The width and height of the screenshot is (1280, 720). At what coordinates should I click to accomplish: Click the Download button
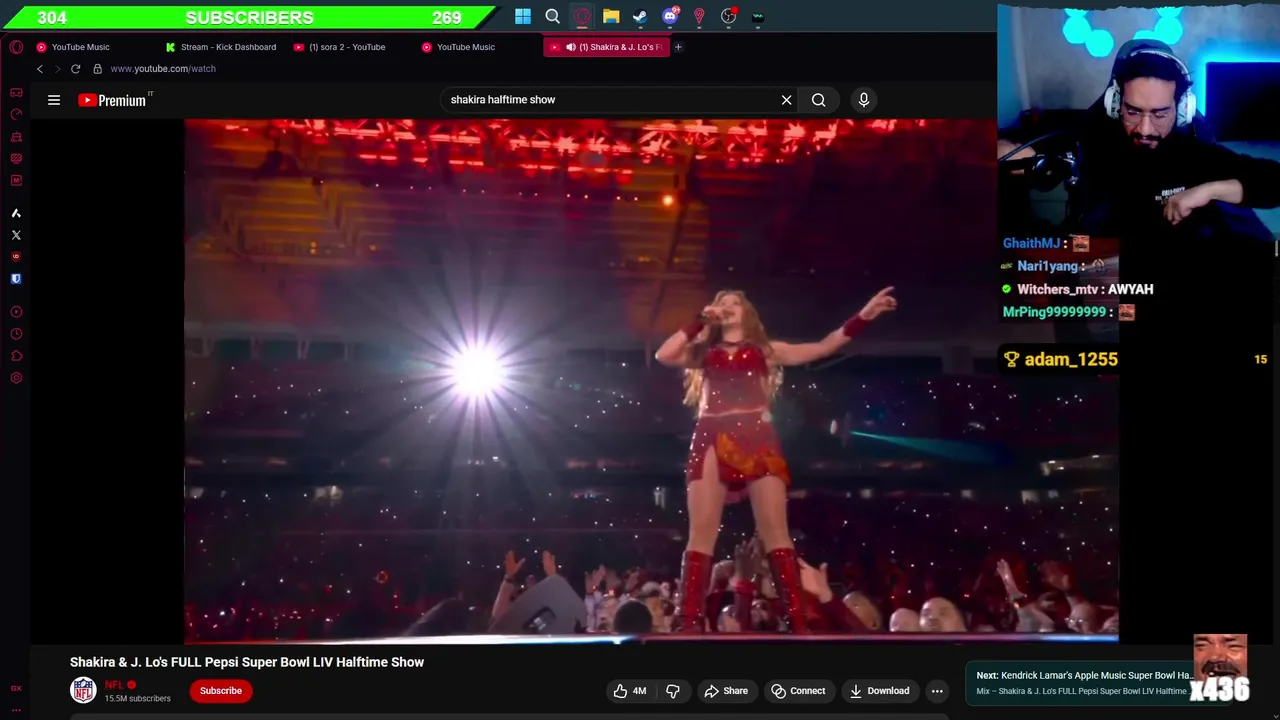tap(880, 691)
